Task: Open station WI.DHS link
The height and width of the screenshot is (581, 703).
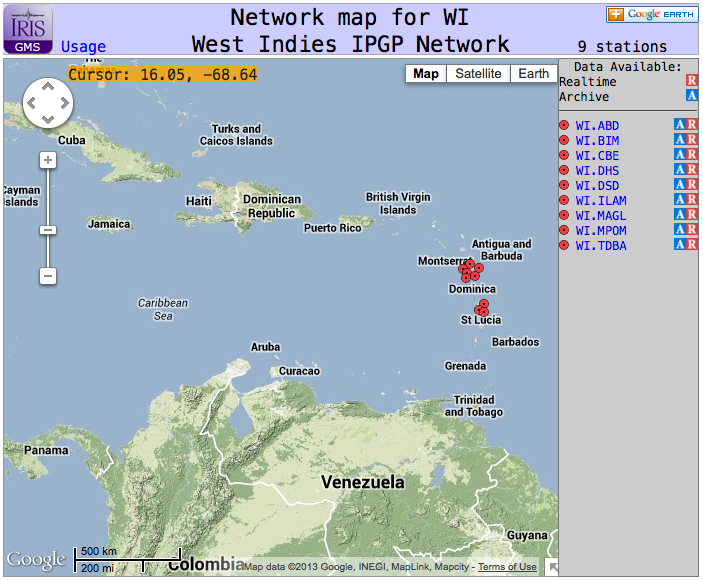Action: pos(597,171)
